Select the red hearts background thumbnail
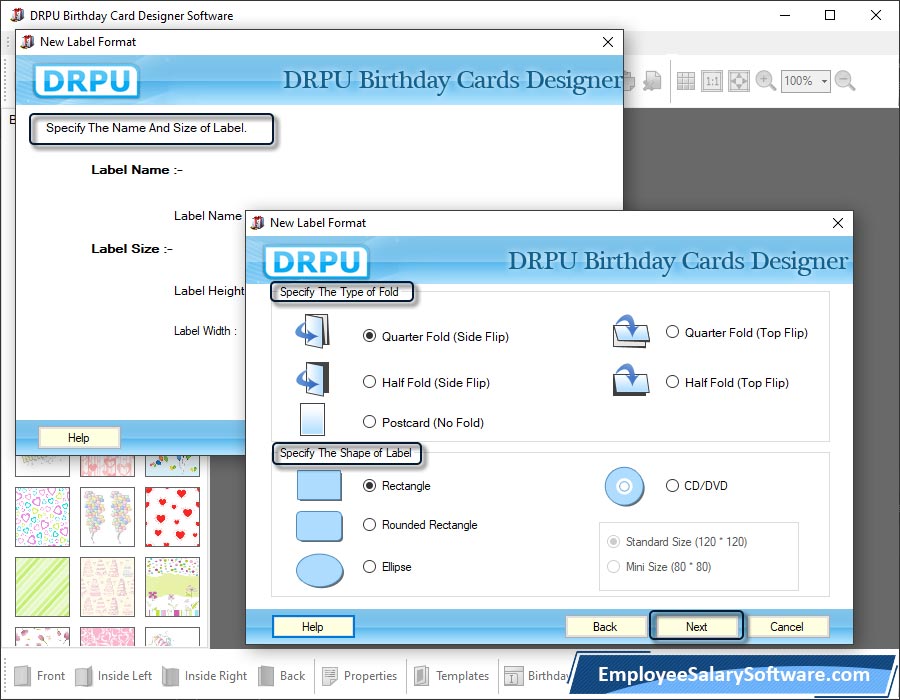This screenshot has height=700, width=900. click(x=172, y=516)
